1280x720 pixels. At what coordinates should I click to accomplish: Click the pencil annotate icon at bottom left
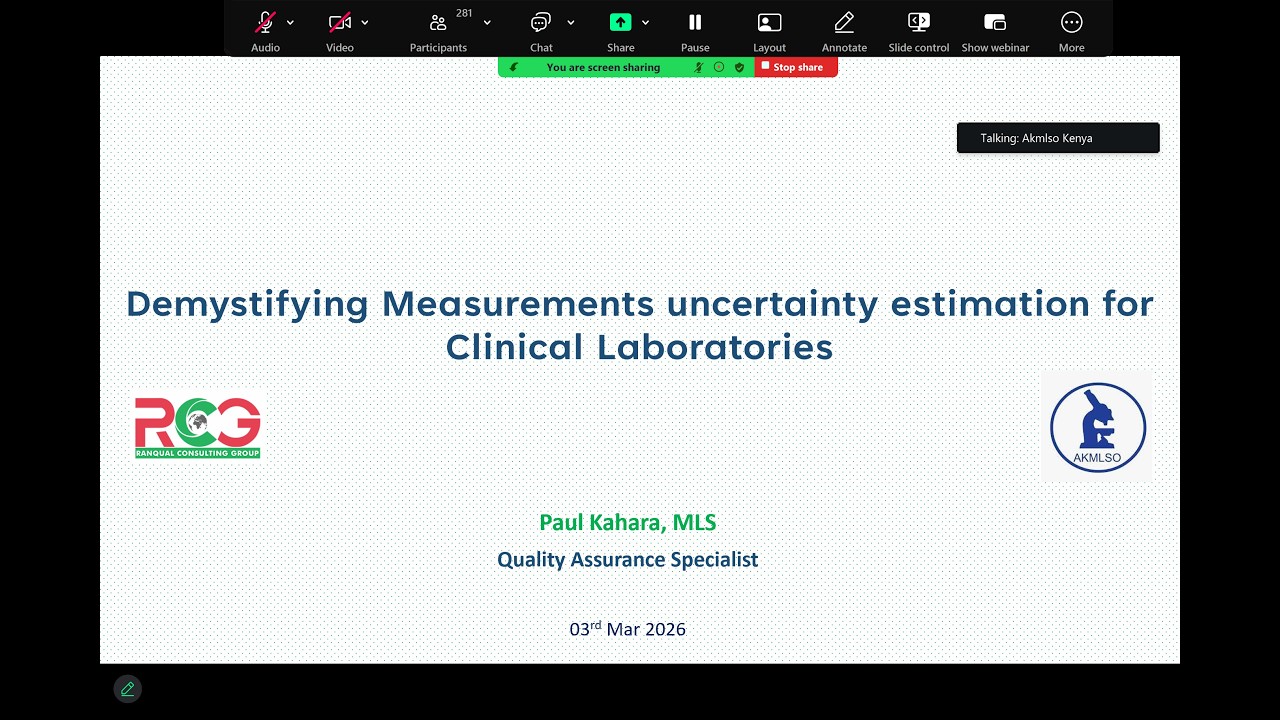tap(127, 689)
